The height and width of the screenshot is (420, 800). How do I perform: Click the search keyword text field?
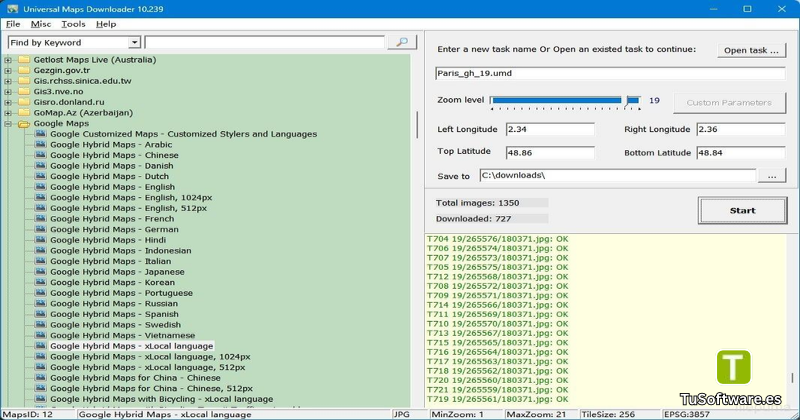pos(265,42)
